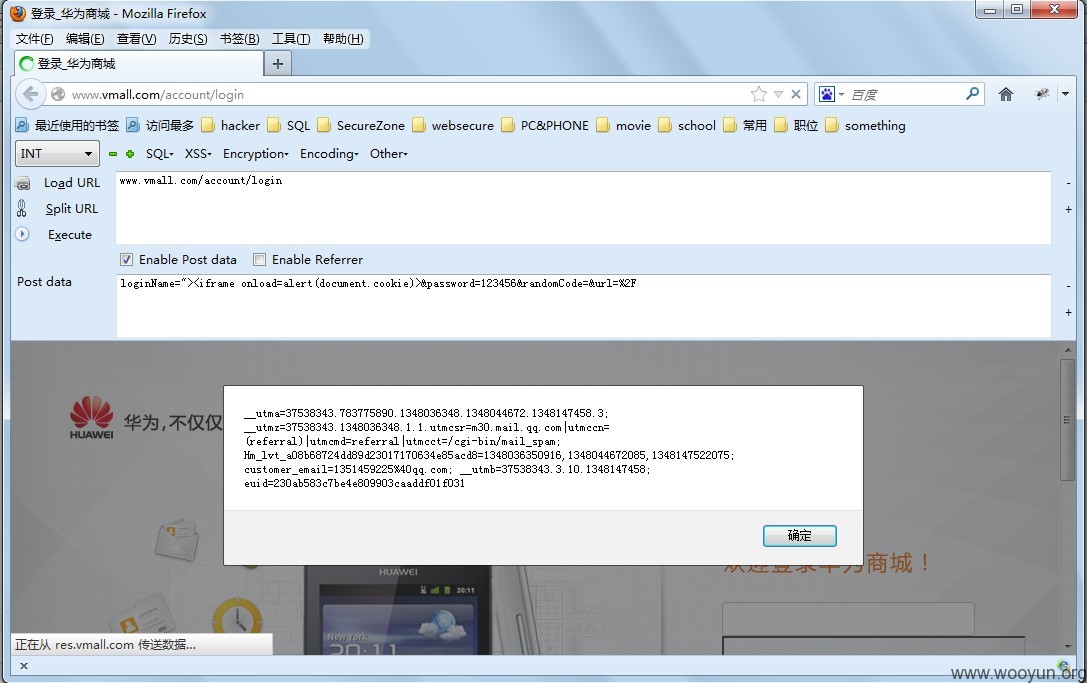The width and height of the screenshot is (1087, 683).
Task: Open dropdown arrow beside the spider icon
Action: tap(1066, 94)
